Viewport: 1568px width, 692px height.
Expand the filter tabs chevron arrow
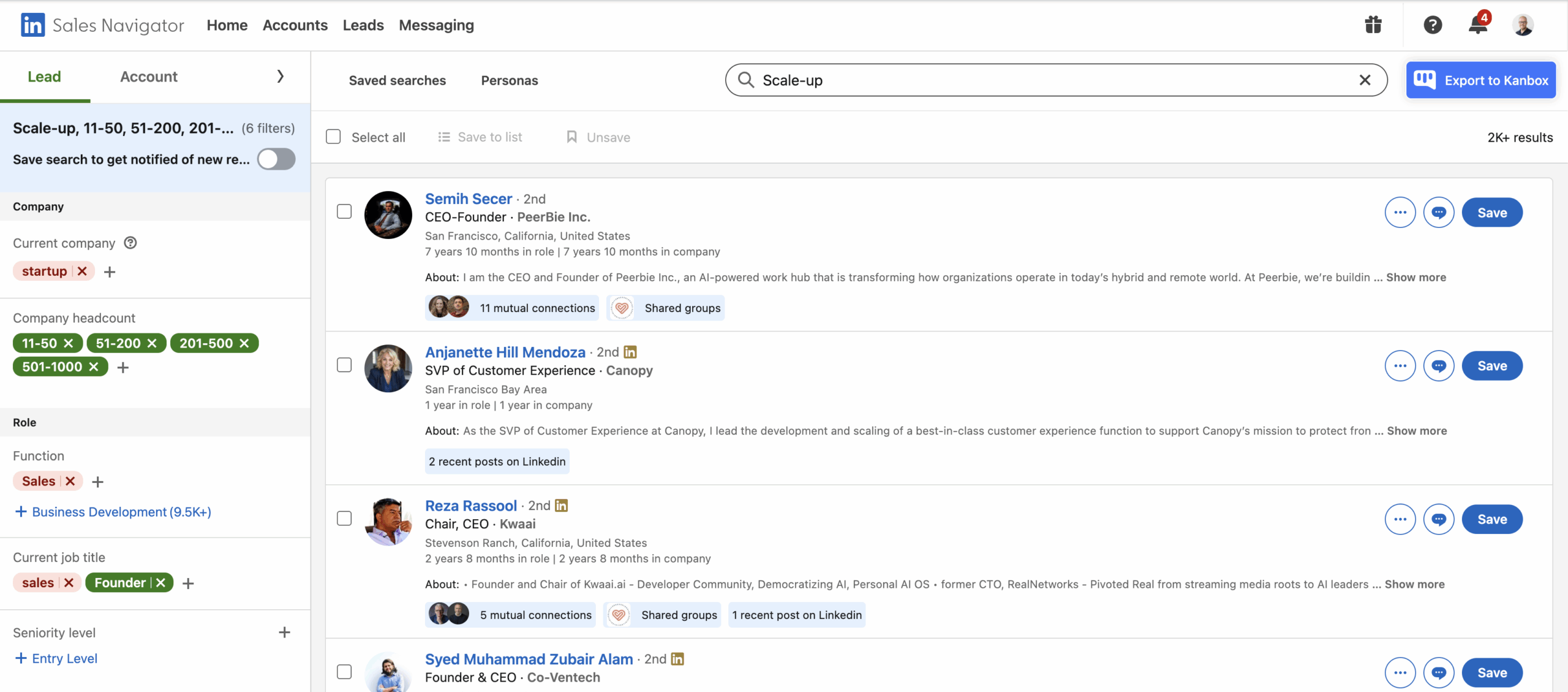pos(281,77)
